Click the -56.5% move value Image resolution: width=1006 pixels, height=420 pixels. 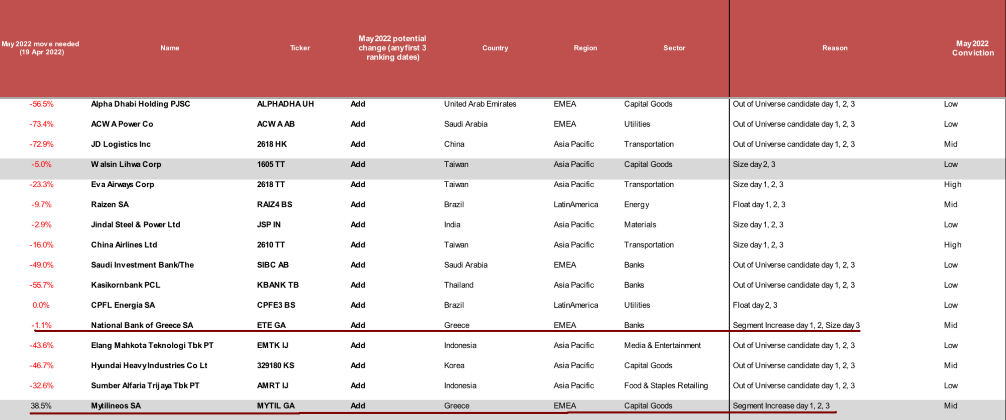tap(41, 104)
